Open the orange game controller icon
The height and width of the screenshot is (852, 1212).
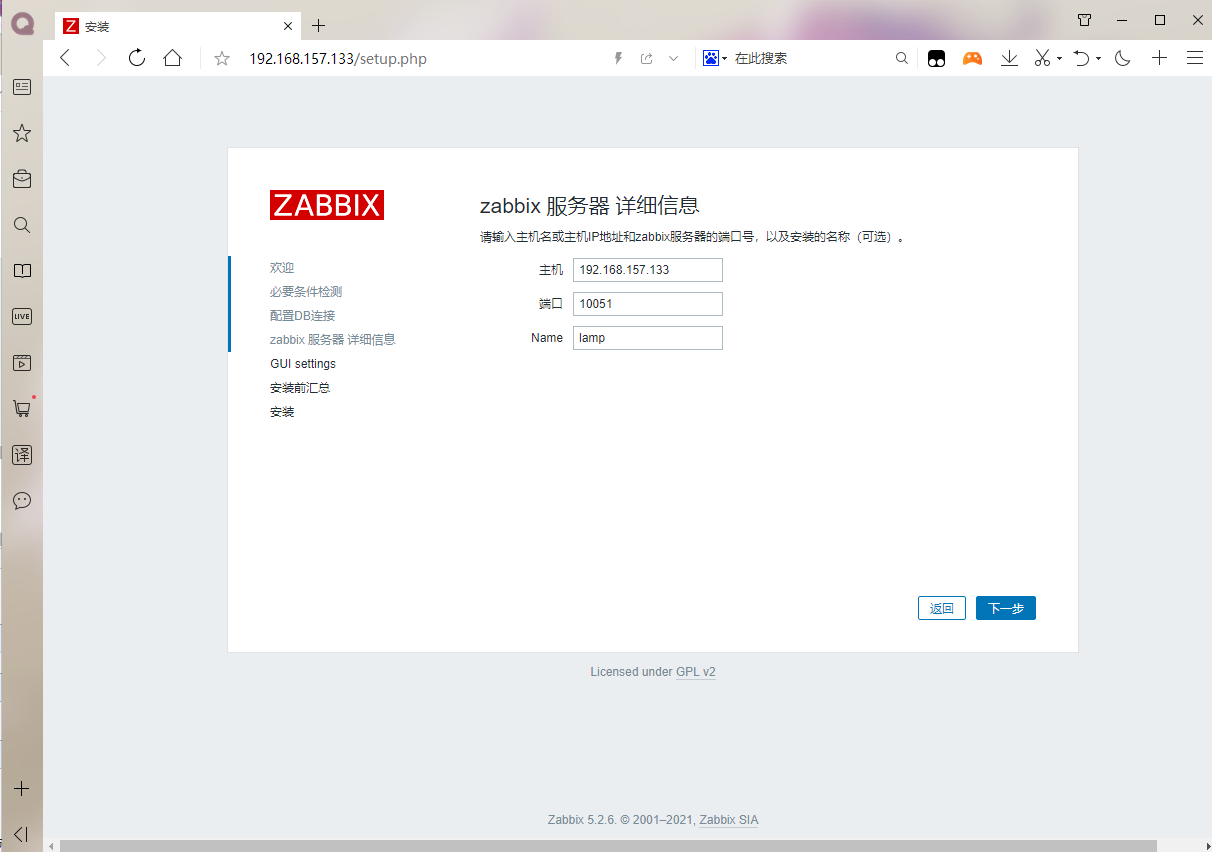[972, 58]
